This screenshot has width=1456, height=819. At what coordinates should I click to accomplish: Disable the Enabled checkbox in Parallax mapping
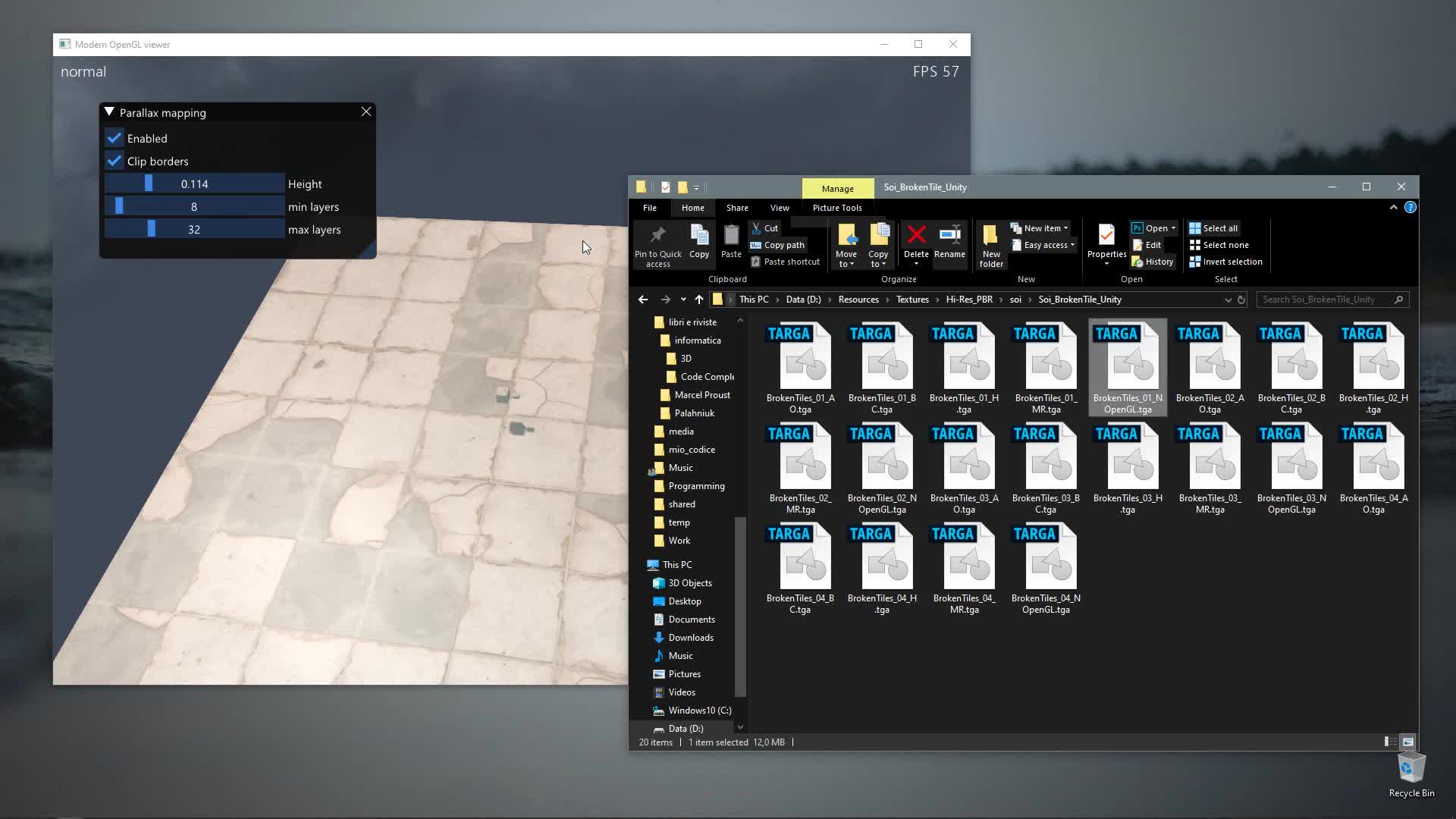(x=115, y=138)
